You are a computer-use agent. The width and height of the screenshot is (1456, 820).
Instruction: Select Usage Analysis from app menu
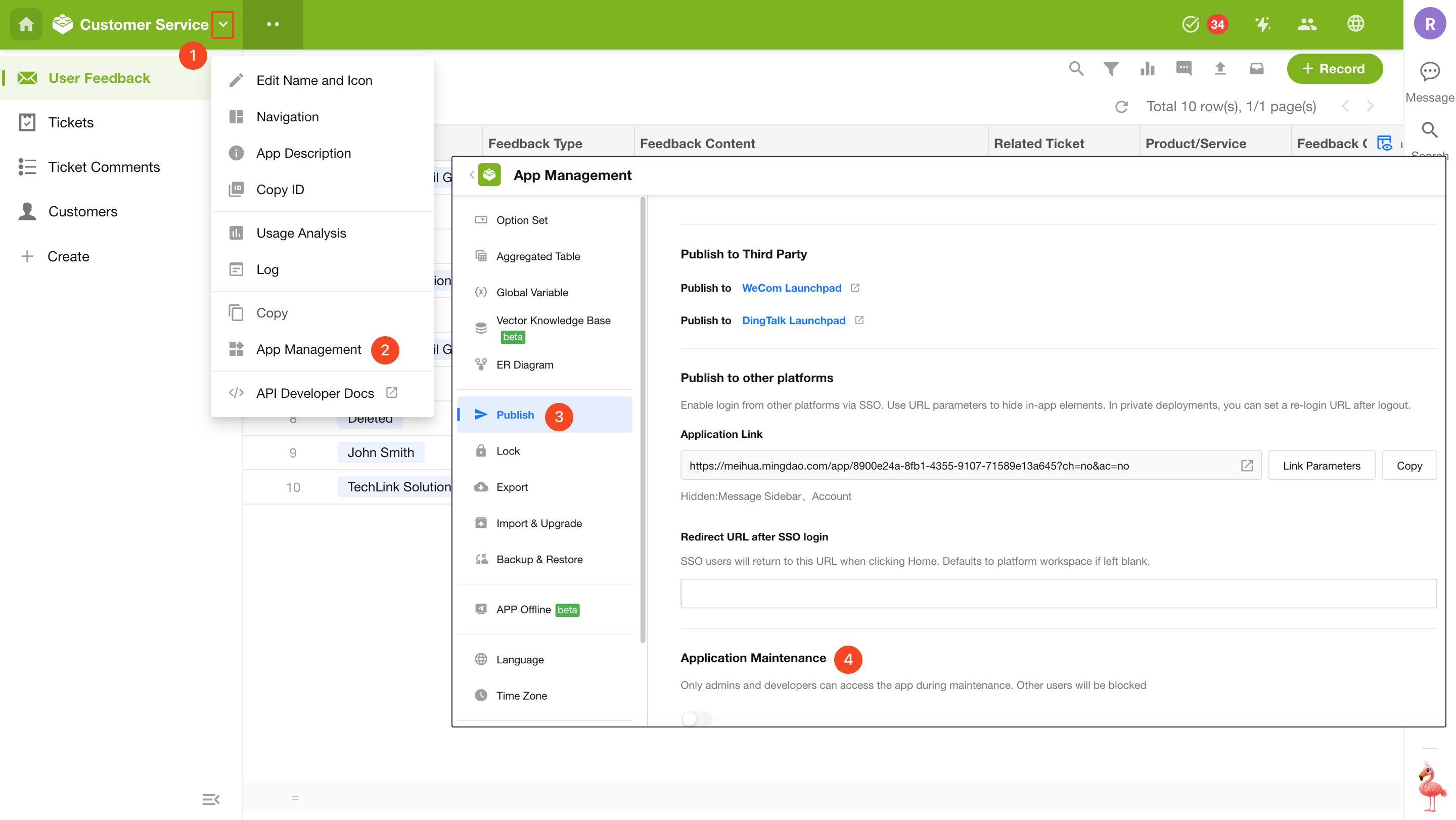(301, 233)
